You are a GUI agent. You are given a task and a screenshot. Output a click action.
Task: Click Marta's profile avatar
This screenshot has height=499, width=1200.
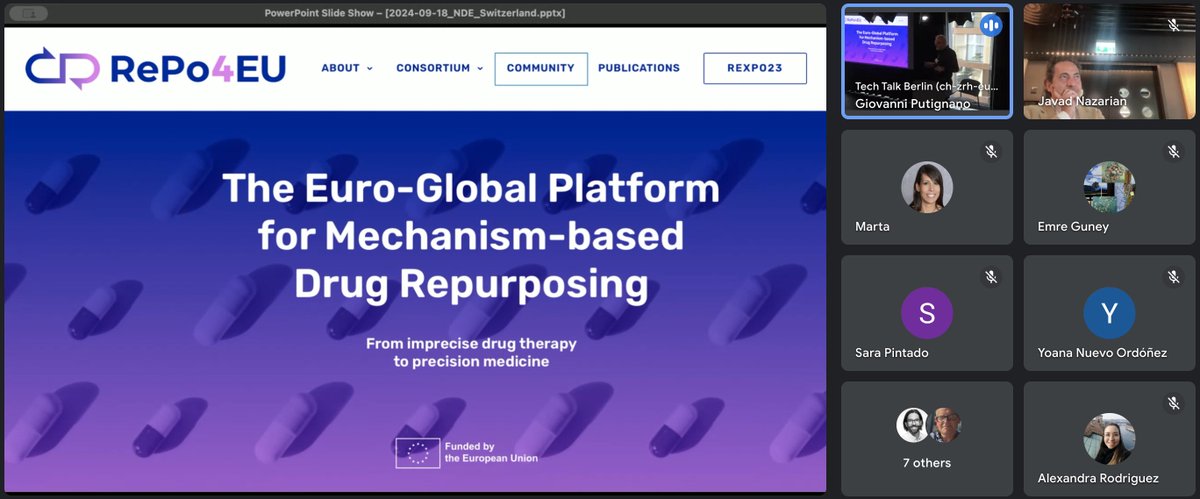tap(927, 187)
